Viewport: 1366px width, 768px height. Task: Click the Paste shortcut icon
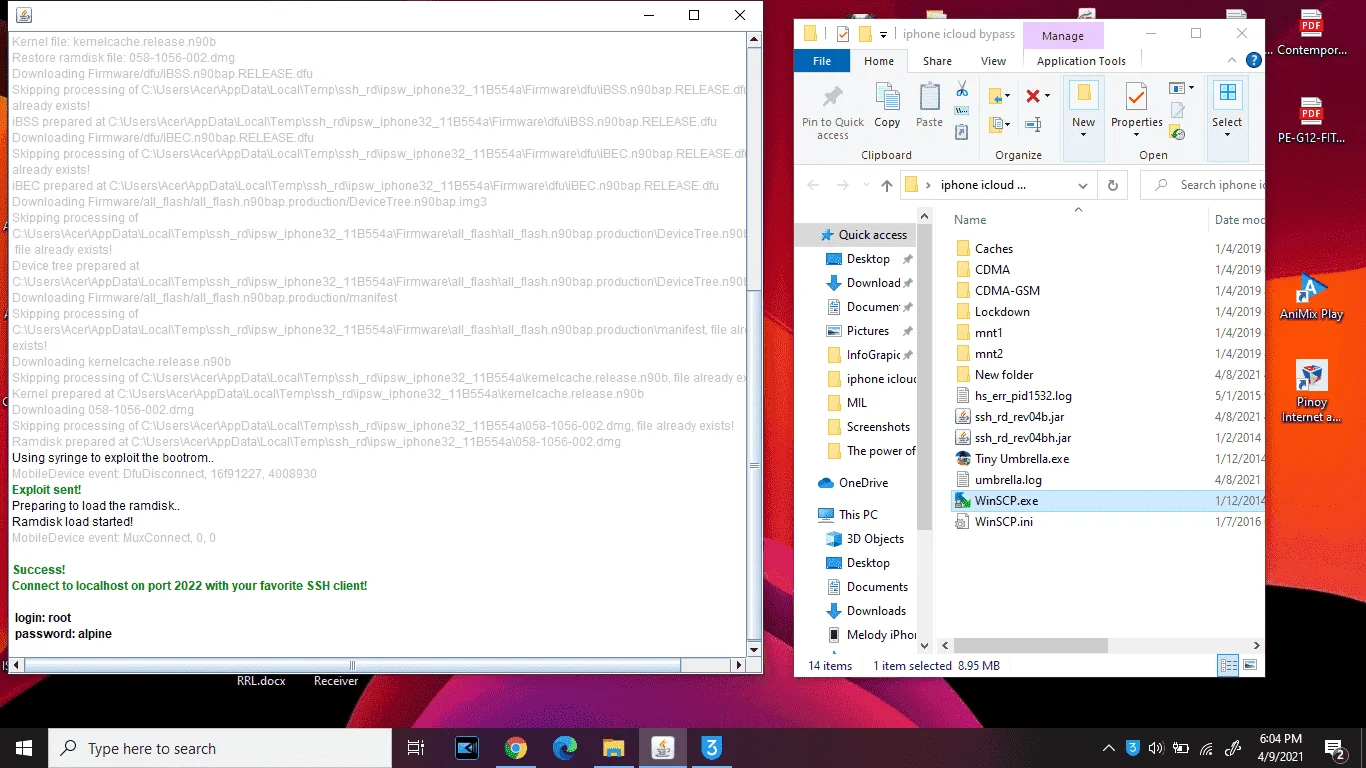click(x=962, y=131)
